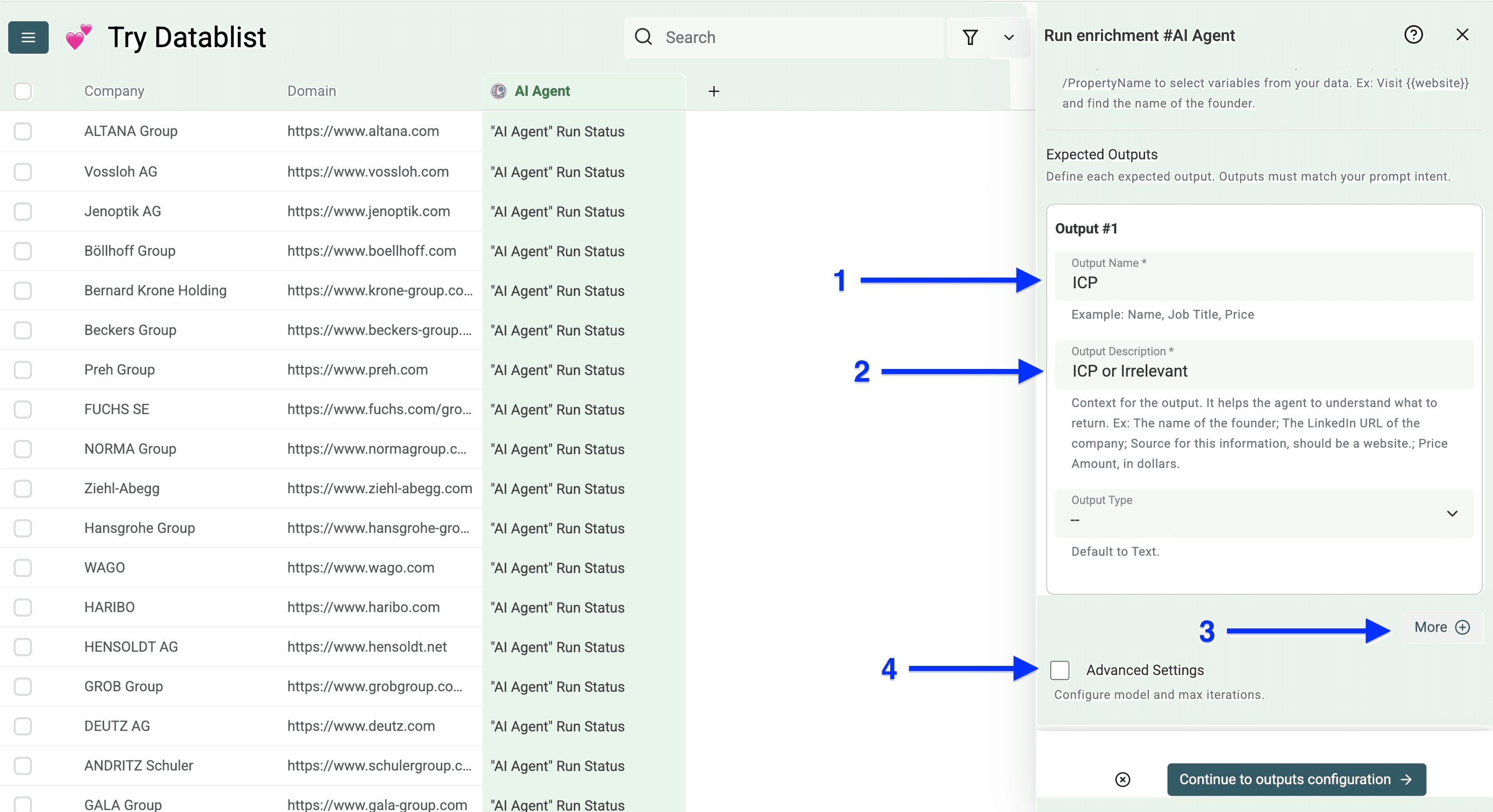Image resolution: width=1493 pixels, height=812 pixels.
Task: Expand the filter options chevron
Action: pyautogui.click(x=1009, y=38)
